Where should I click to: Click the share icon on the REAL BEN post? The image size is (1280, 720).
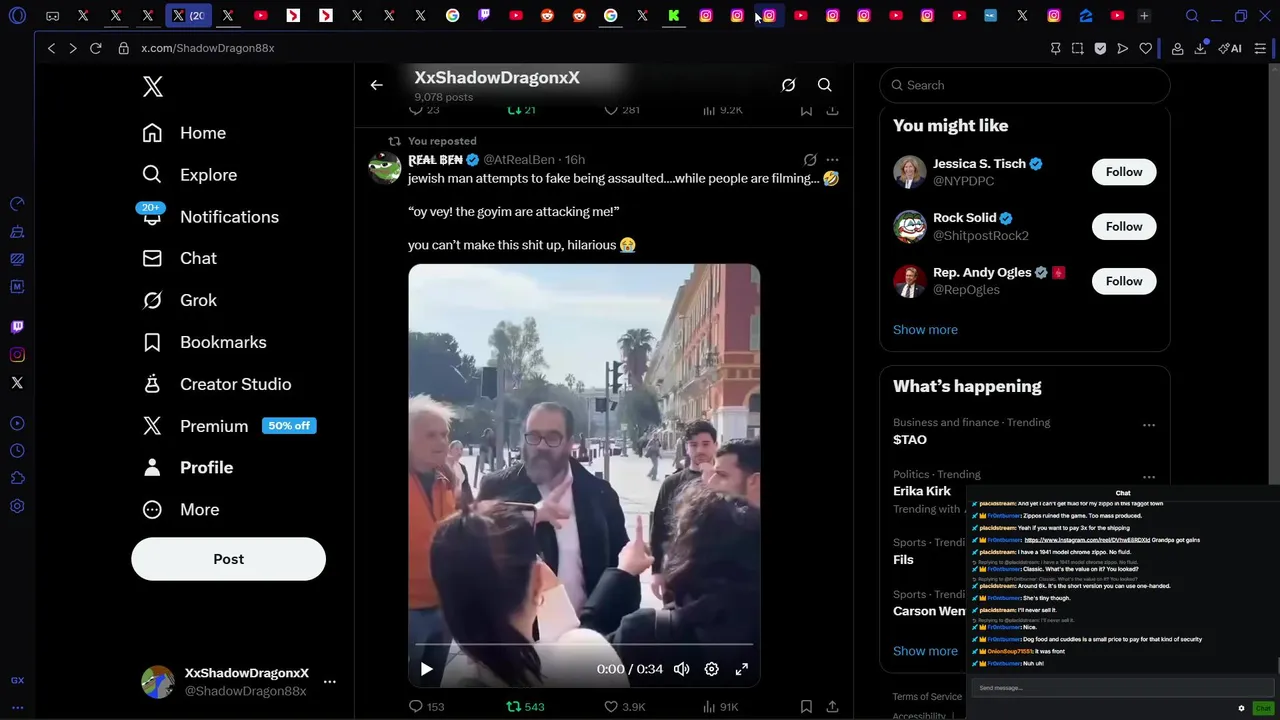(x=832, y=707)
